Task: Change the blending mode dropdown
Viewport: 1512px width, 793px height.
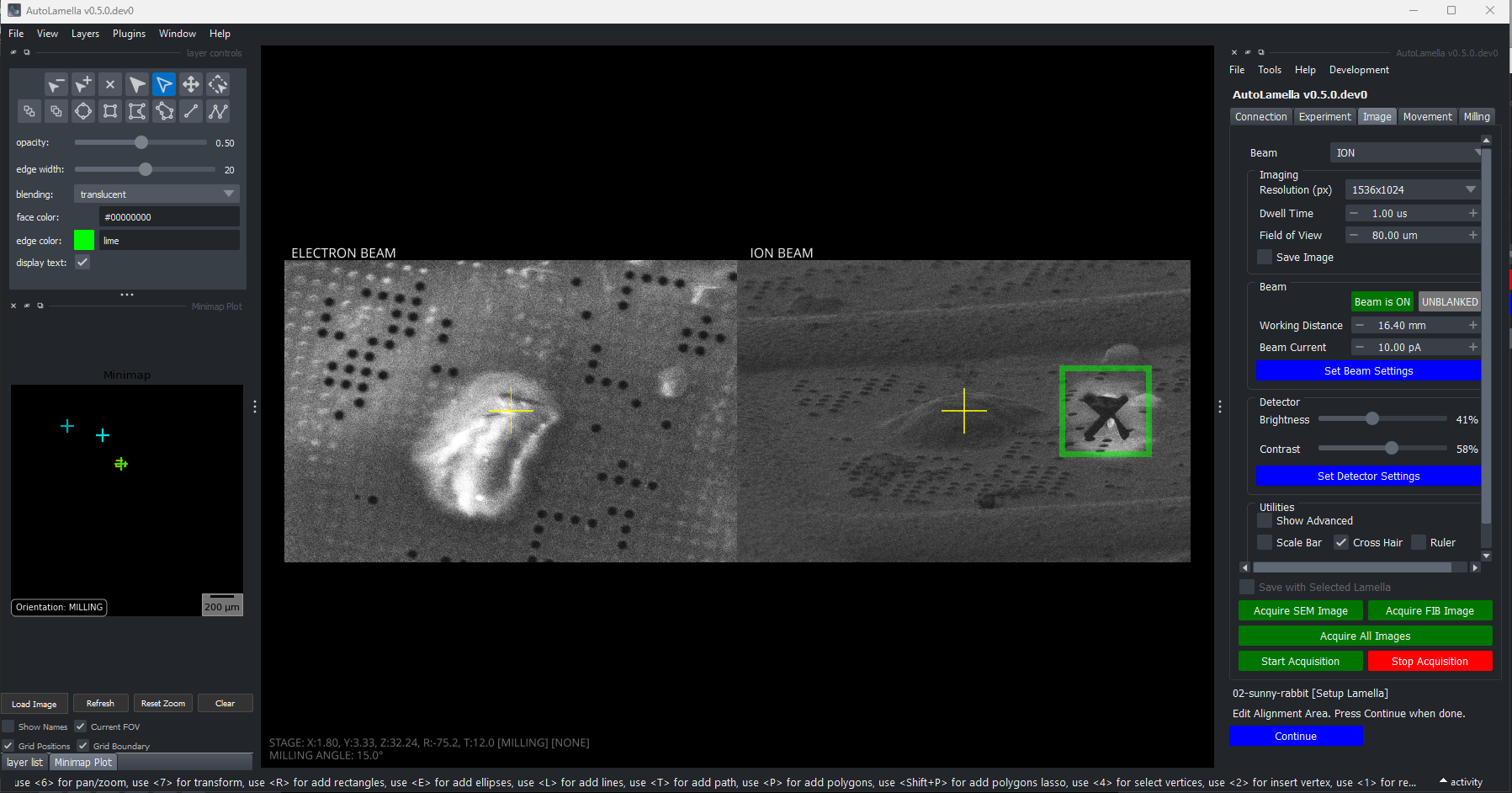Action: click(x=156, y=194)
